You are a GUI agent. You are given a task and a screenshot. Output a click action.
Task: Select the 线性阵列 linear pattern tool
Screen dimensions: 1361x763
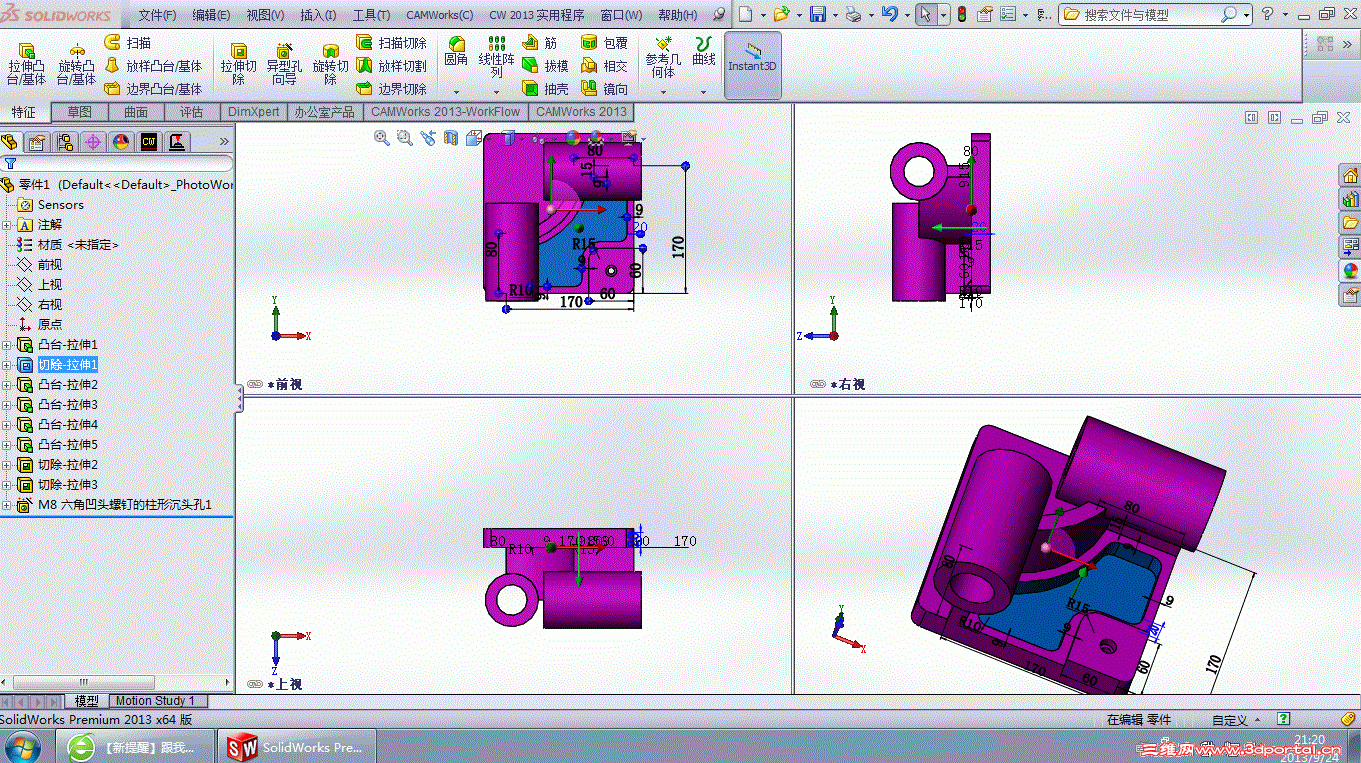496,57
